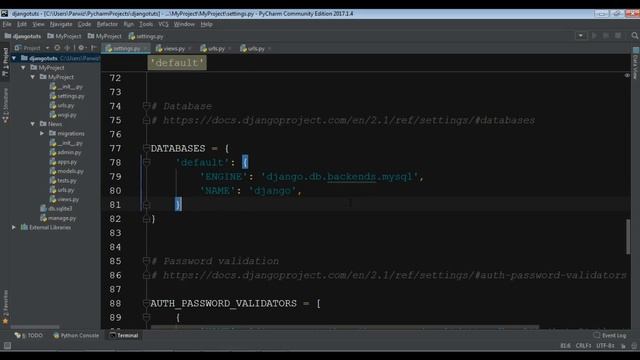Open the Tools menu
Image resolution: width=640 pixels, height=360 pixels.
(146, 24)
